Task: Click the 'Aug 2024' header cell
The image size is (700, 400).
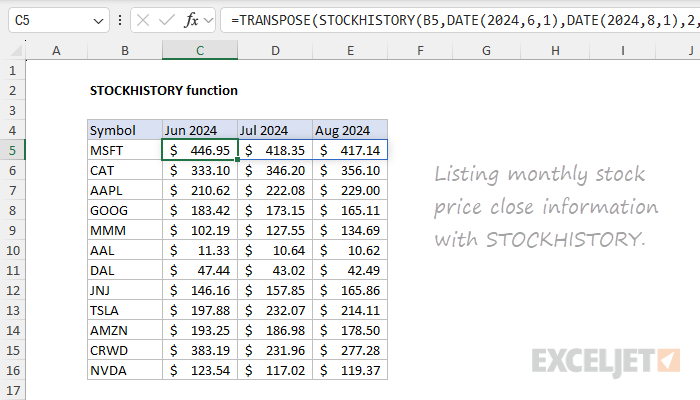Action: point(350,130)
